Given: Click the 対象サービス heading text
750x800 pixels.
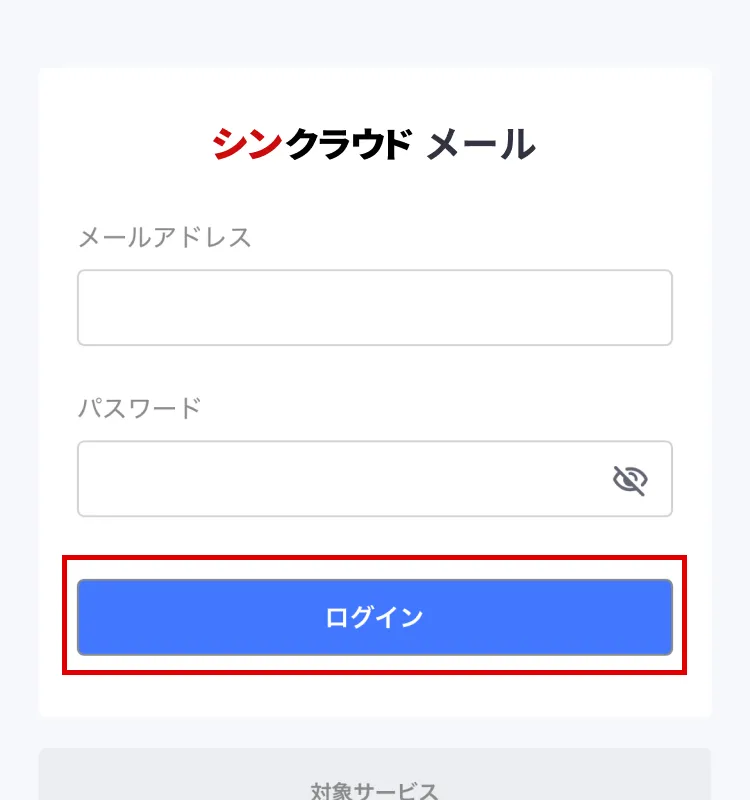Looking at the screenshot, I should tap(374, 791).
